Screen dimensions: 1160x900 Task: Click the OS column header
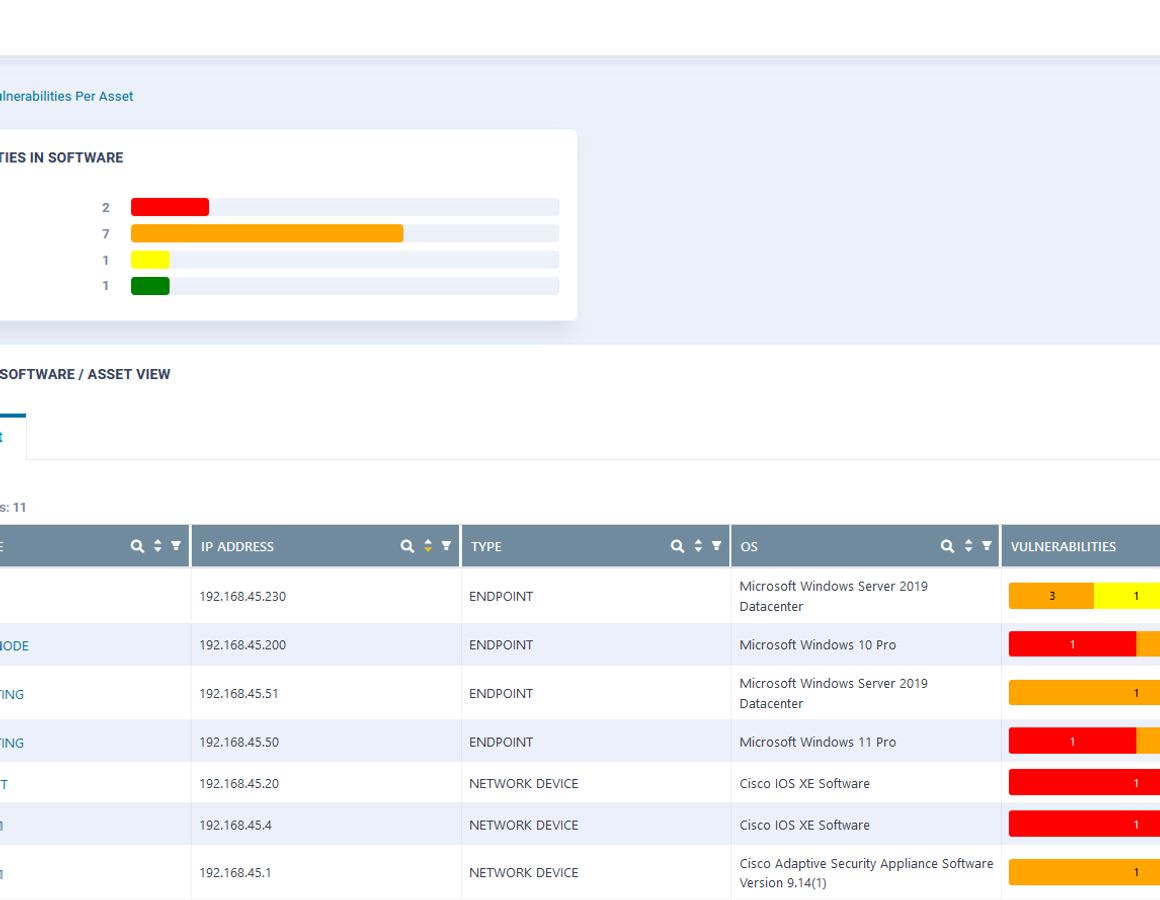[x=866, y=547]
